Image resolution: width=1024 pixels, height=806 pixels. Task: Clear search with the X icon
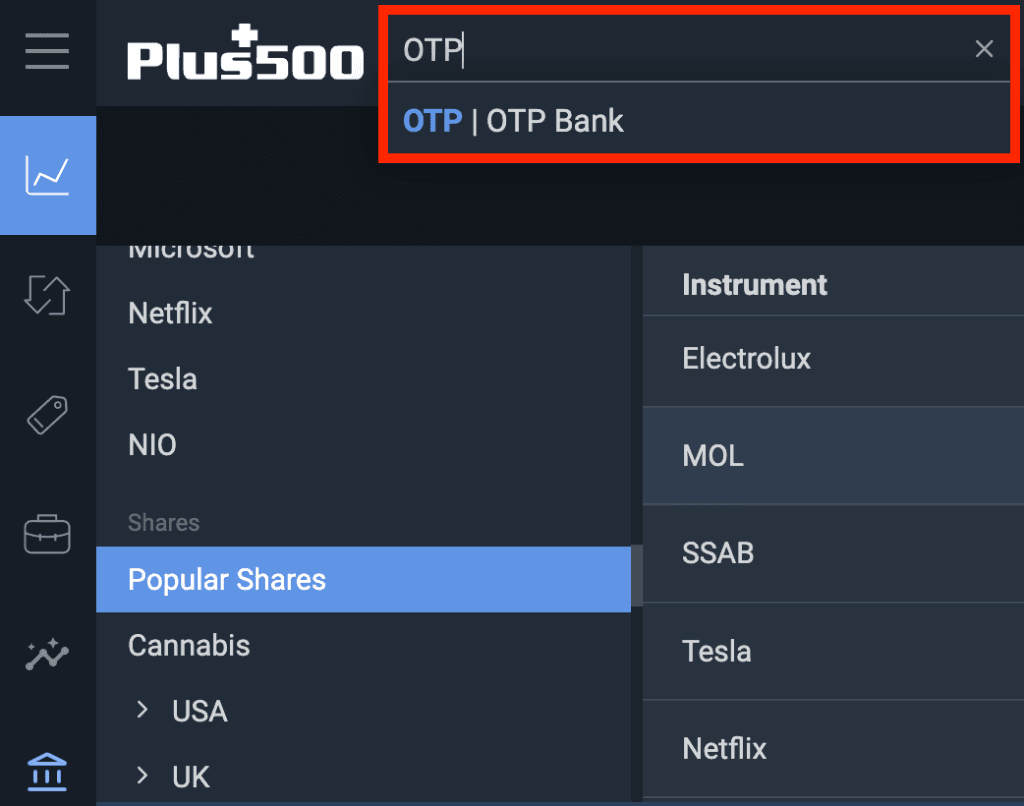(984, 49)
